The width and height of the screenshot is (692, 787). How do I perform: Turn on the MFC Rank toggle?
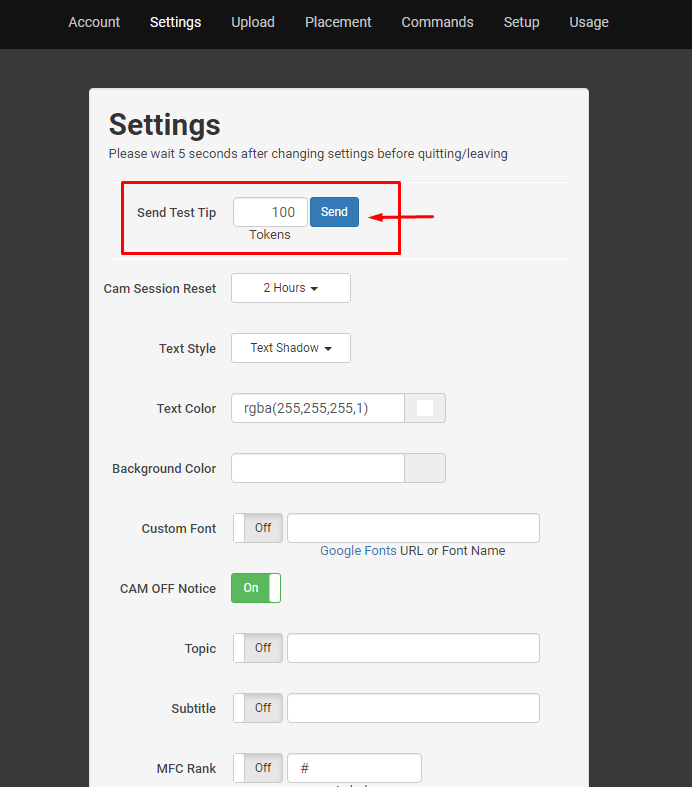point(258,768)
